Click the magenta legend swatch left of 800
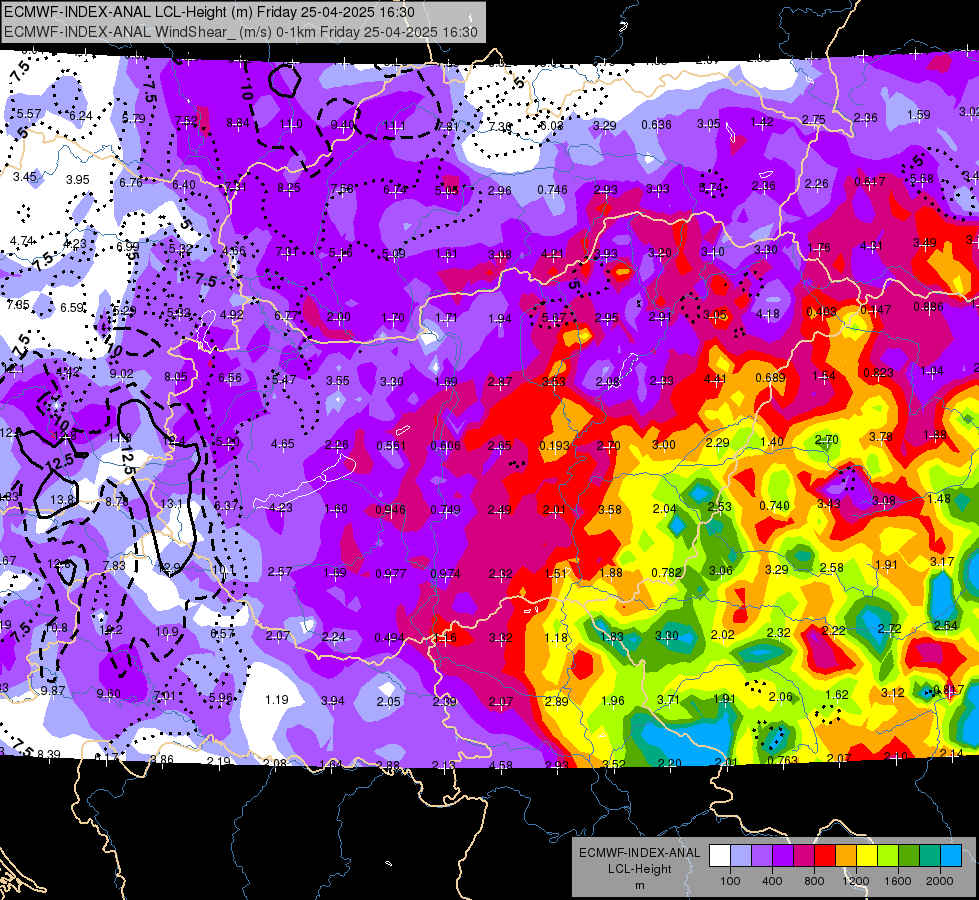Screen dimensions: 979x900 coord(804,856)
